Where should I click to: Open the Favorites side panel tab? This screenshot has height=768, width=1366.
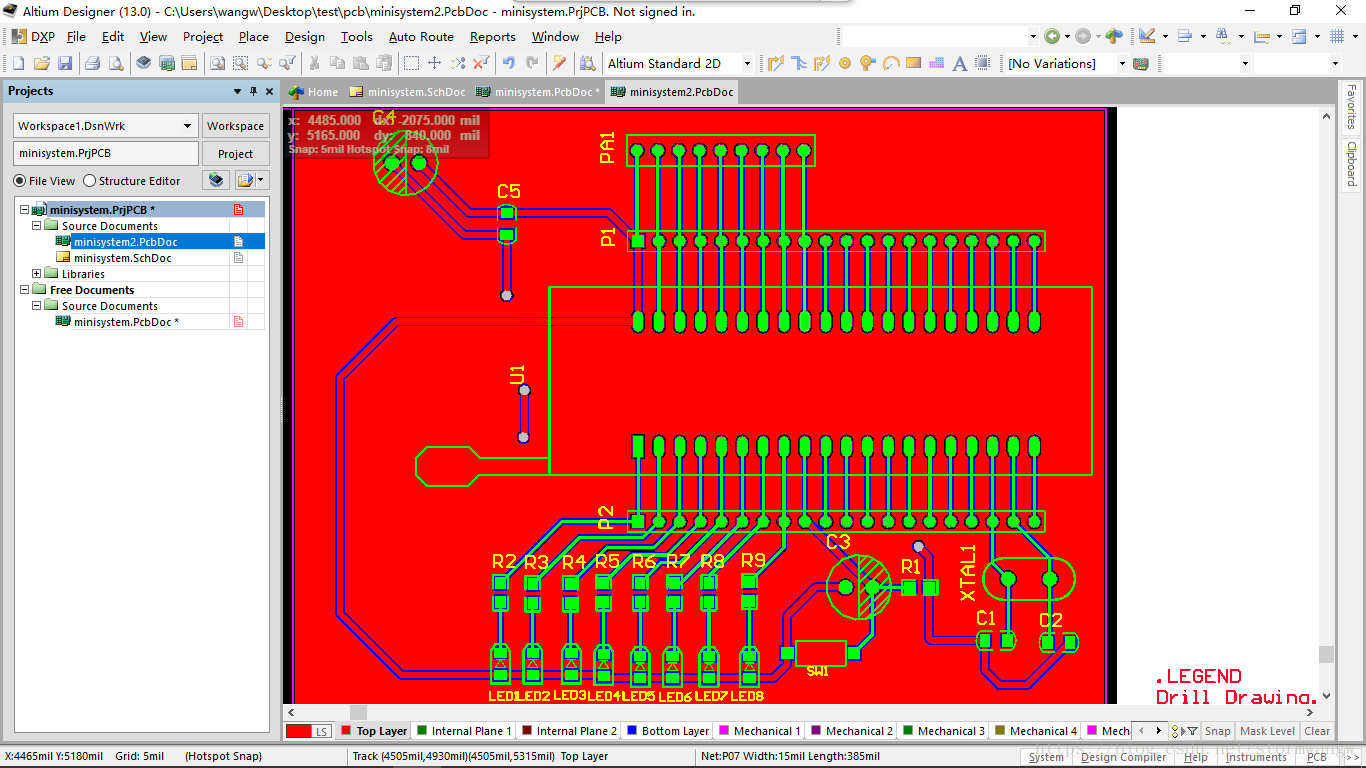1351,107
